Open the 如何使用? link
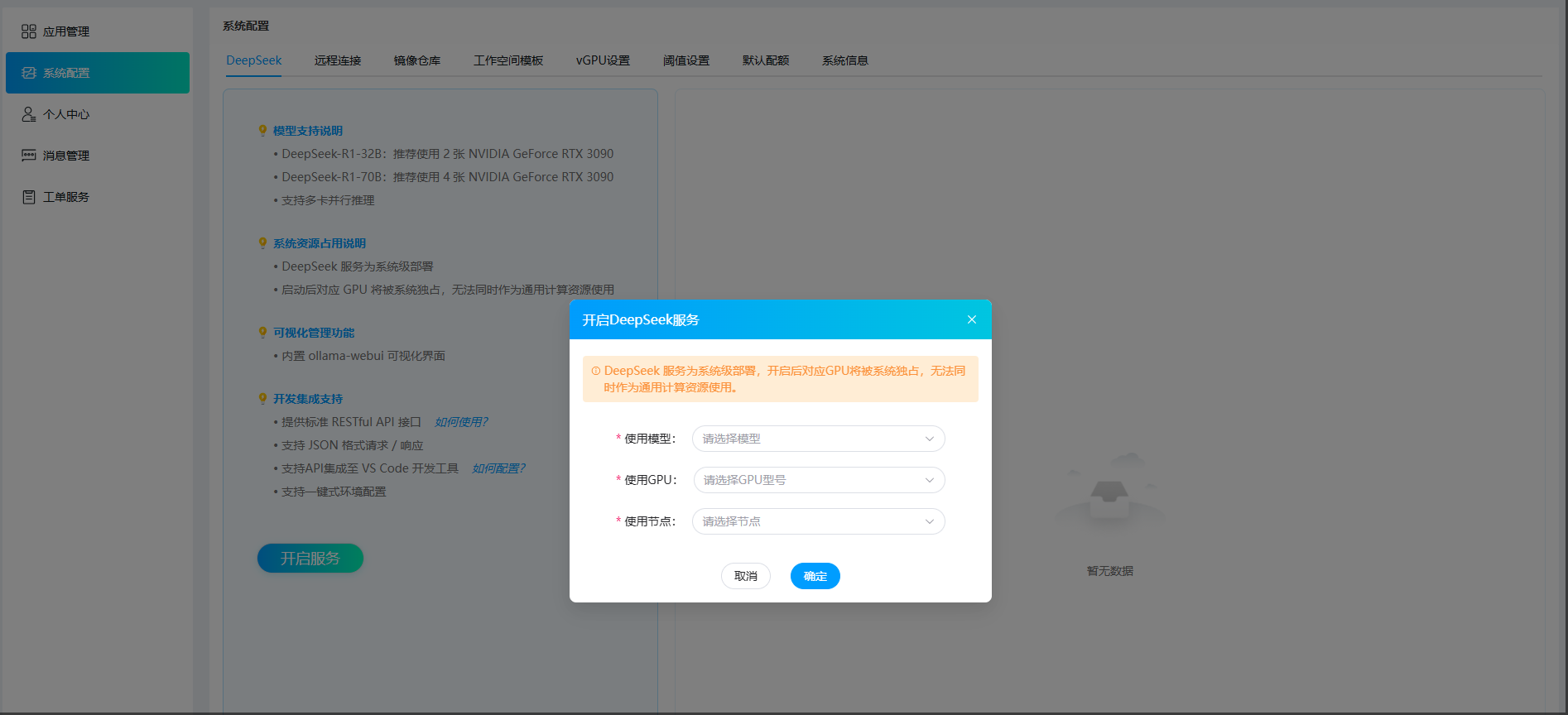1568x715 pixels. 461,422
